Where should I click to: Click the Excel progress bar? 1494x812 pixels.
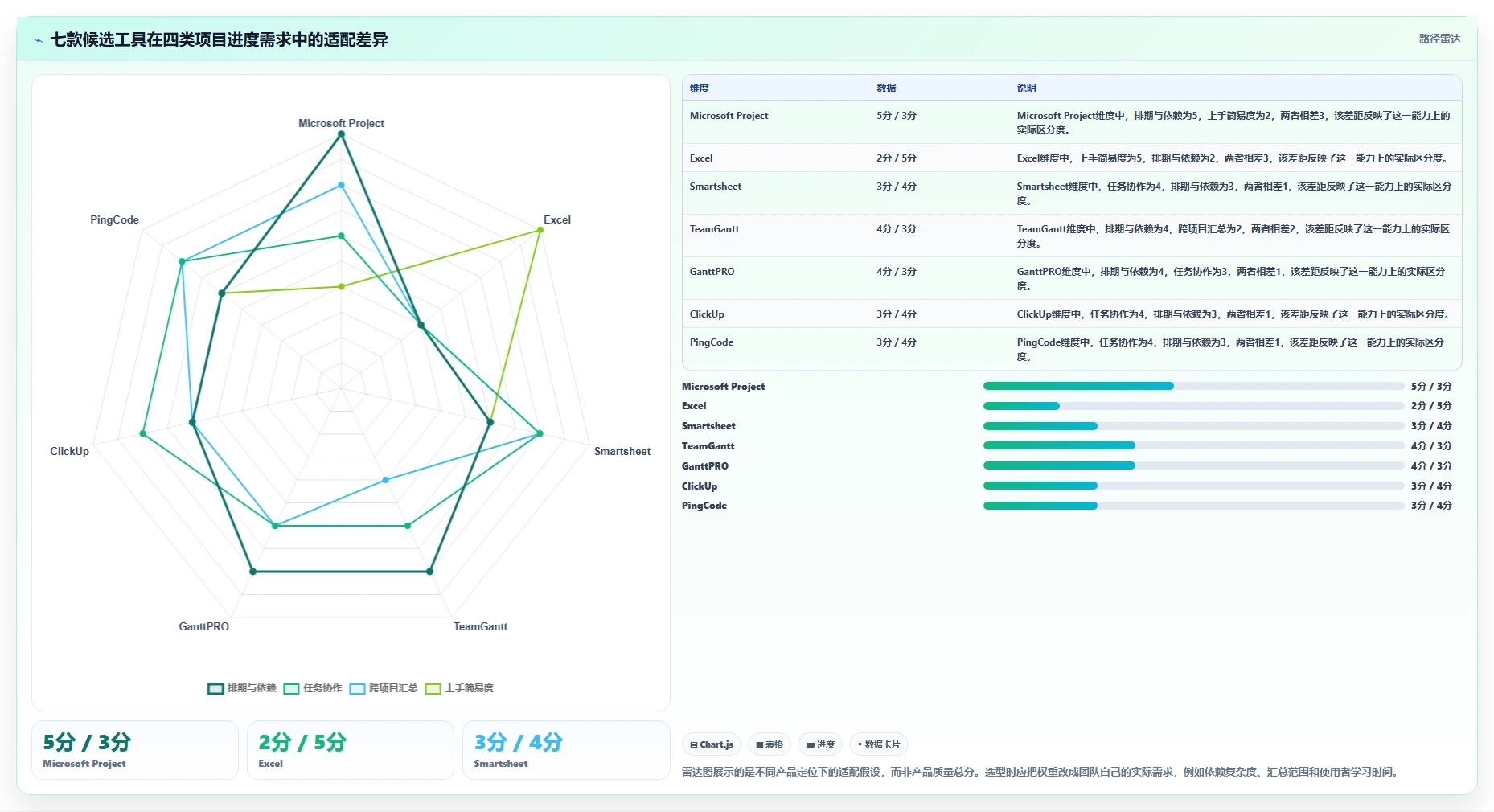pyautogui.click(x=1193, y=406)
